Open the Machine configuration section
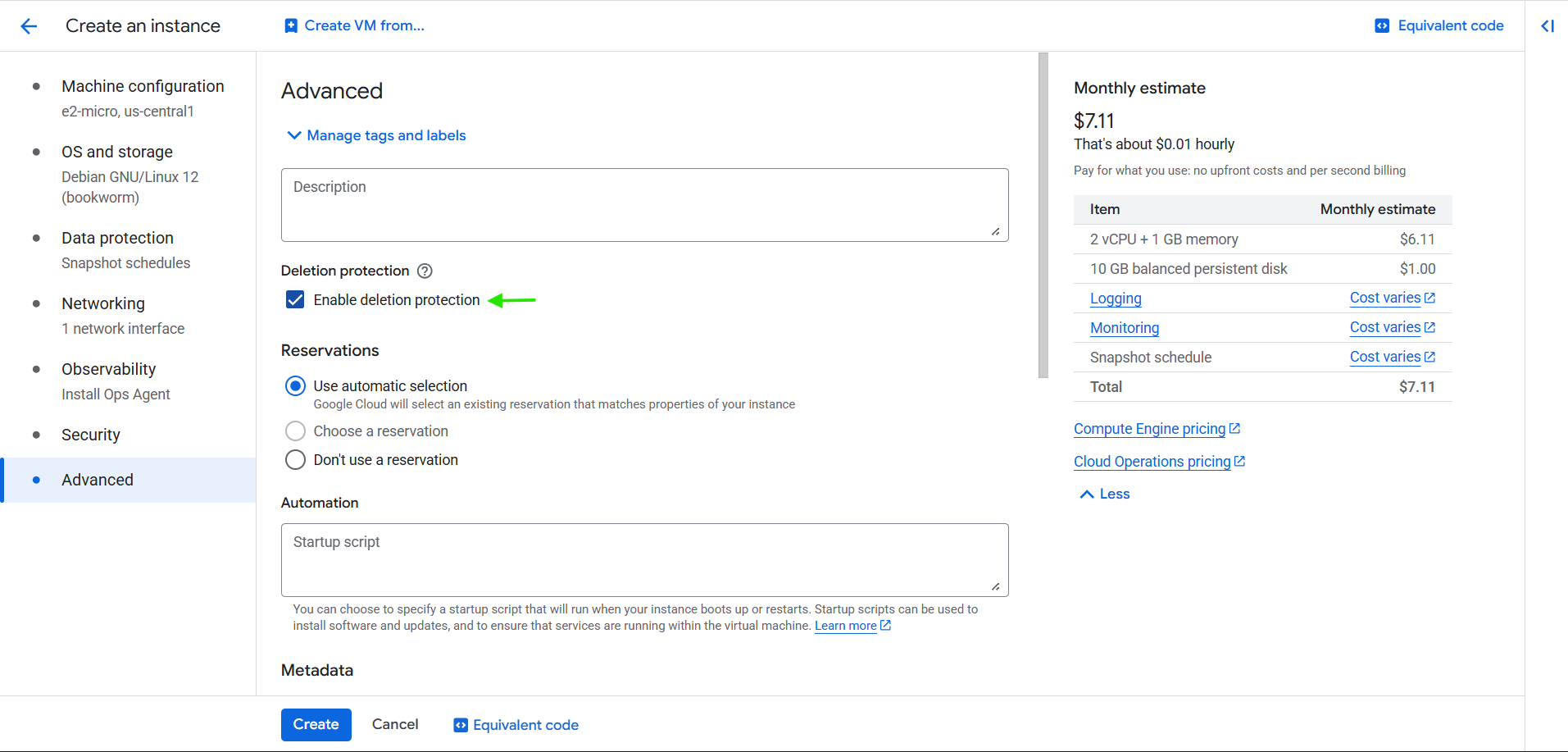 (x=143, y=87)
